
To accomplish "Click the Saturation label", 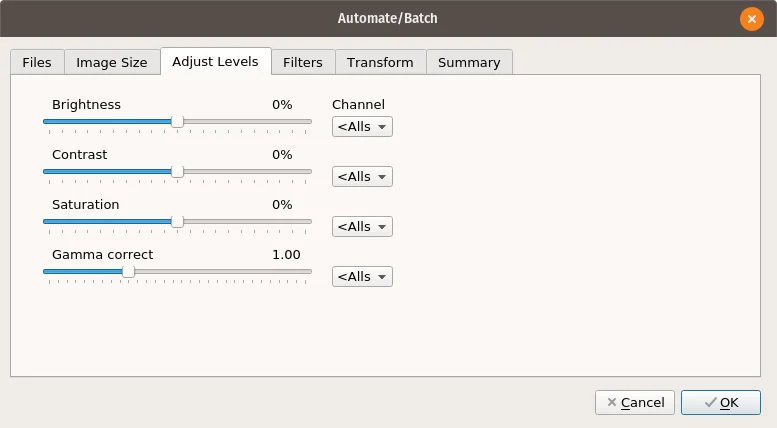I will (86, 205).
